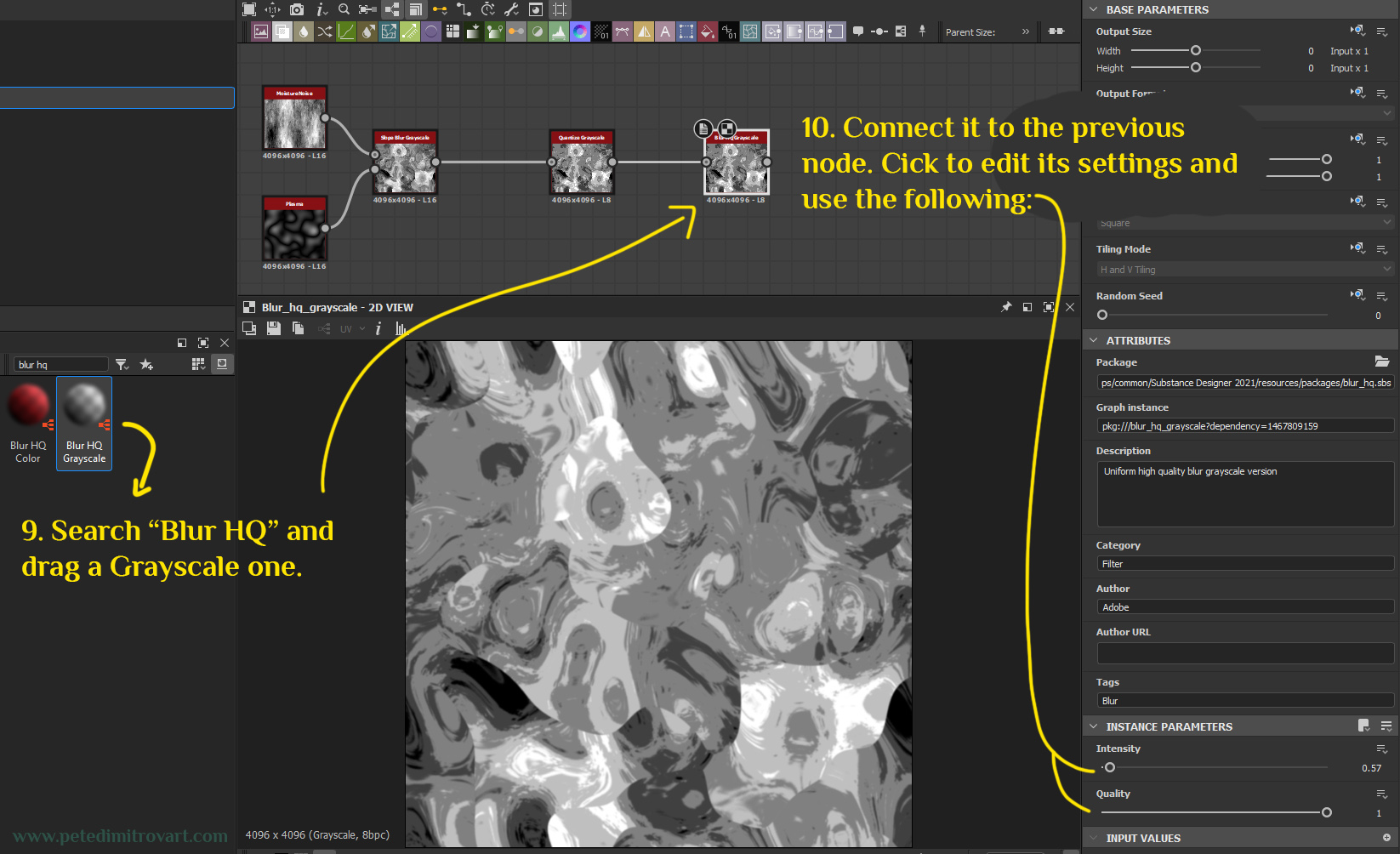Add a pin to the graph
The height and width of the screenshot is (854, 1400).
pyautogui.click(x=922, y=31)
